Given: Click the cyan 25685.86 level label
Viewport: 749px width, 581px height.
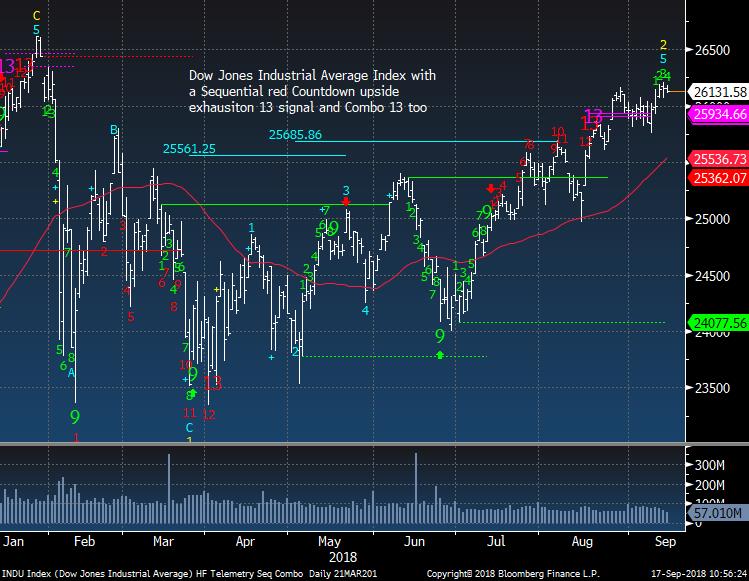Looking at the screenshot, I should click(295, 135).
